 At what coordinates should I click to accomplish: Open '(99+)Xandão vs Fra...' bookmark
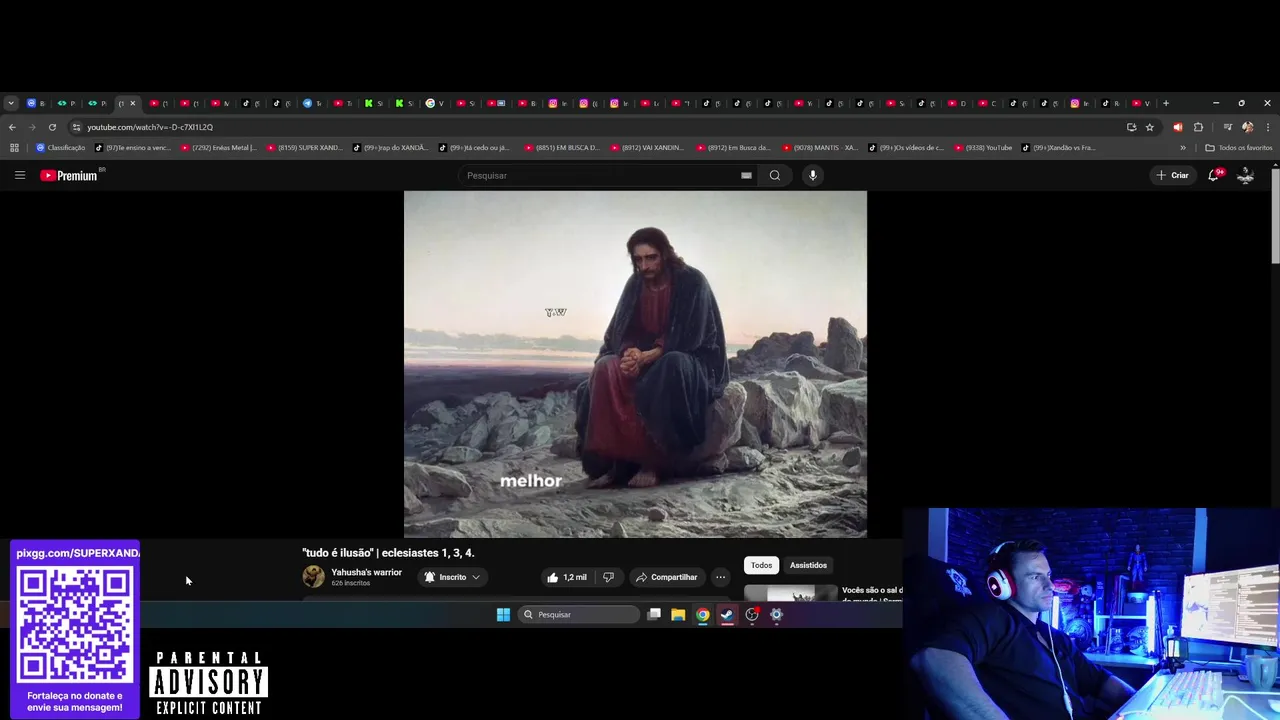(1059, 148)
